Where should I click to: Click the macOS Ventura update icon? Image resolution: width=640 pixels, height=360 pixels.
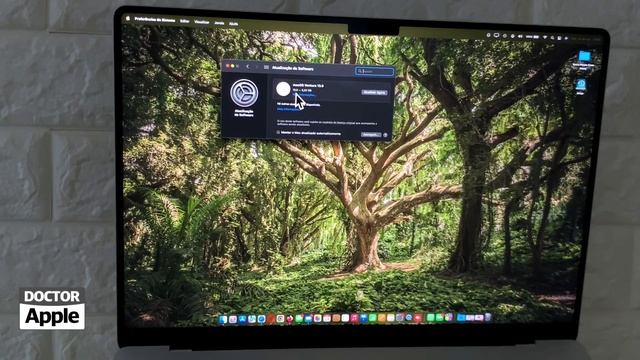tap(283, 89)
